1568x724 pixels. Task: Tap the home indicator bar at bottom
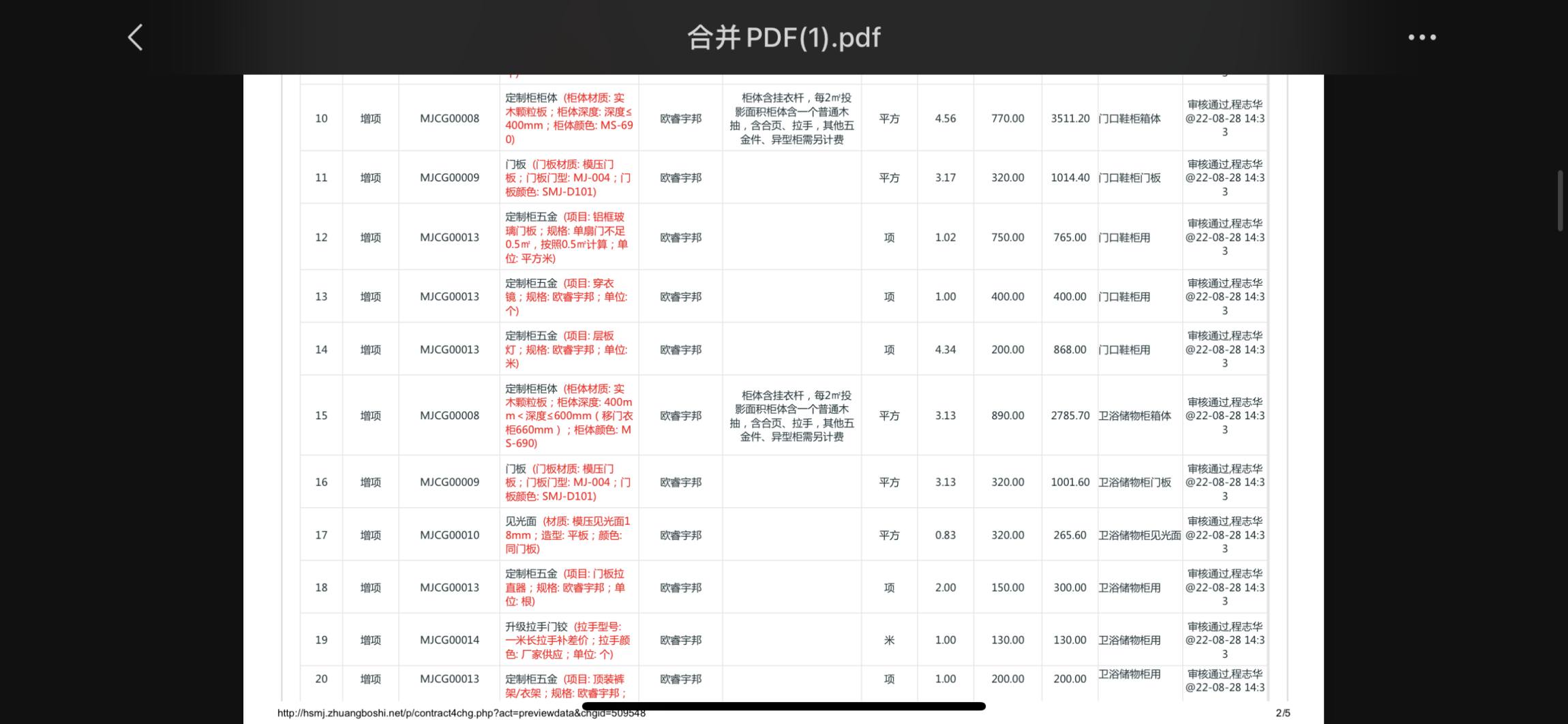click(783, 706)
